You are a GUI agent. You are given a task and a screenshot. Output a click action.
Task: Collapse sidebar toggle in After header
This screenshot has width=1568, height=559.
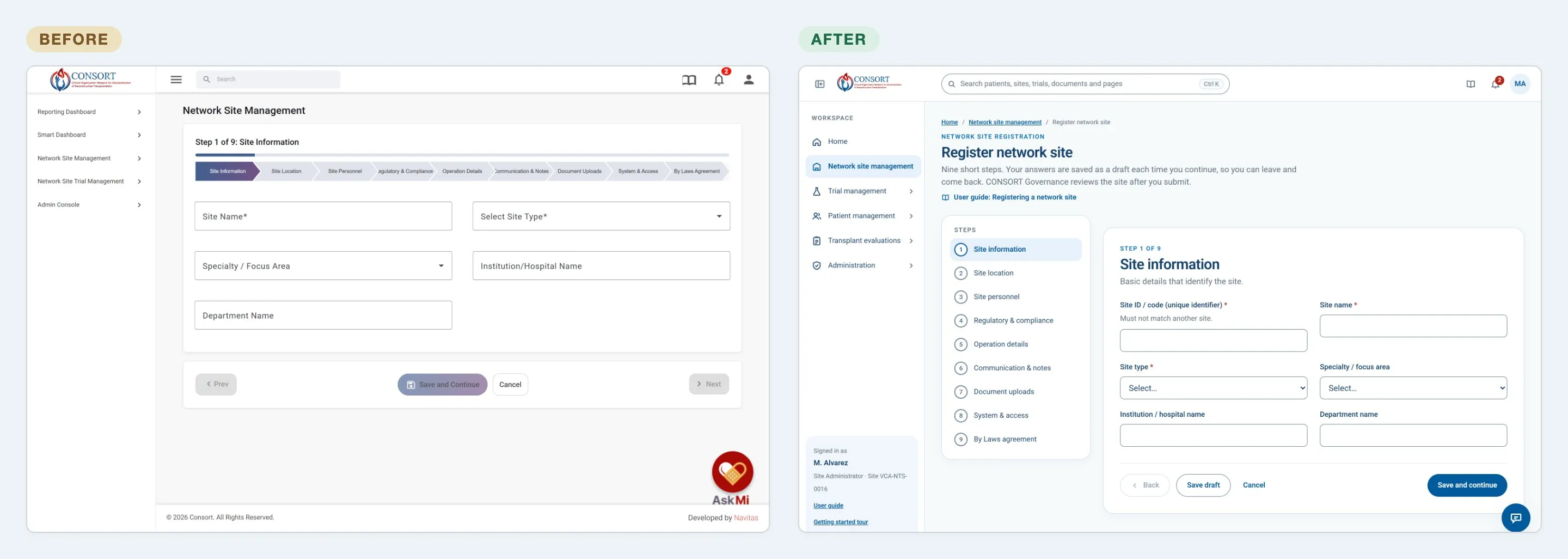tap(819, 84)
